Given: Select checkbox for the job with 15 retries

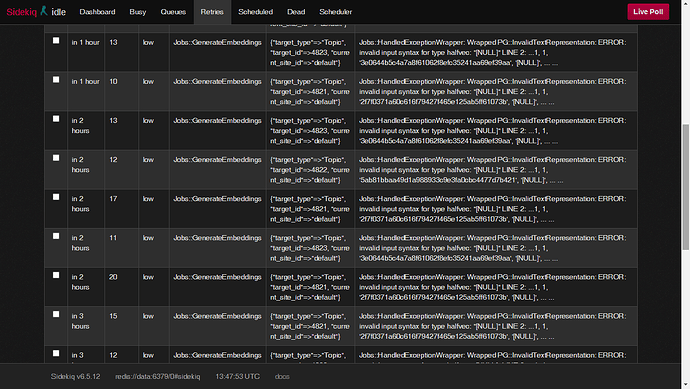Looking at the screenshot, I should pyautogui.click(x=56, y=315).
